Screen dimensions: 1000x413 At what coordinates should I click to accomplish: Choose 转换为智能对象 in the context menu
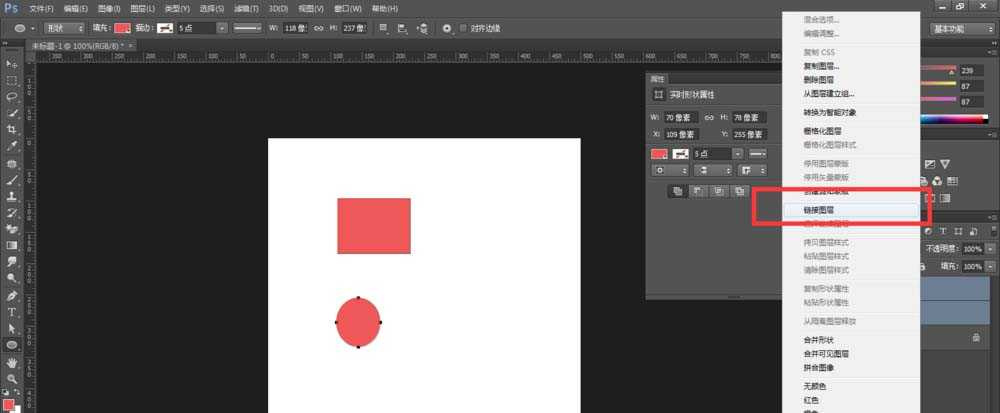(829, 112)
